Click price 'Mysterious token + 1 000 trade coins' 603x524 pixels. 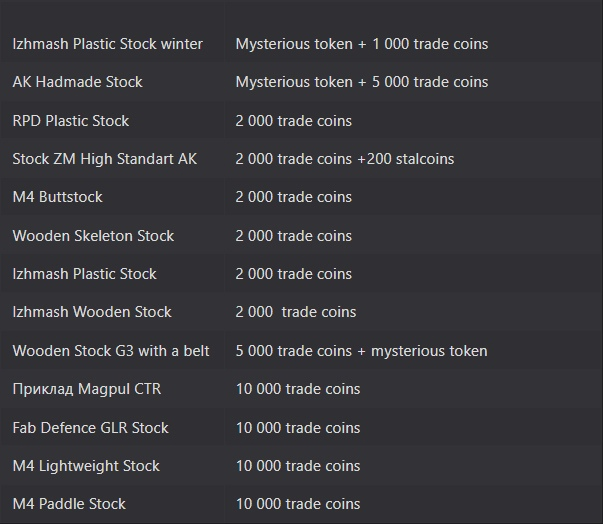(362, 44)
